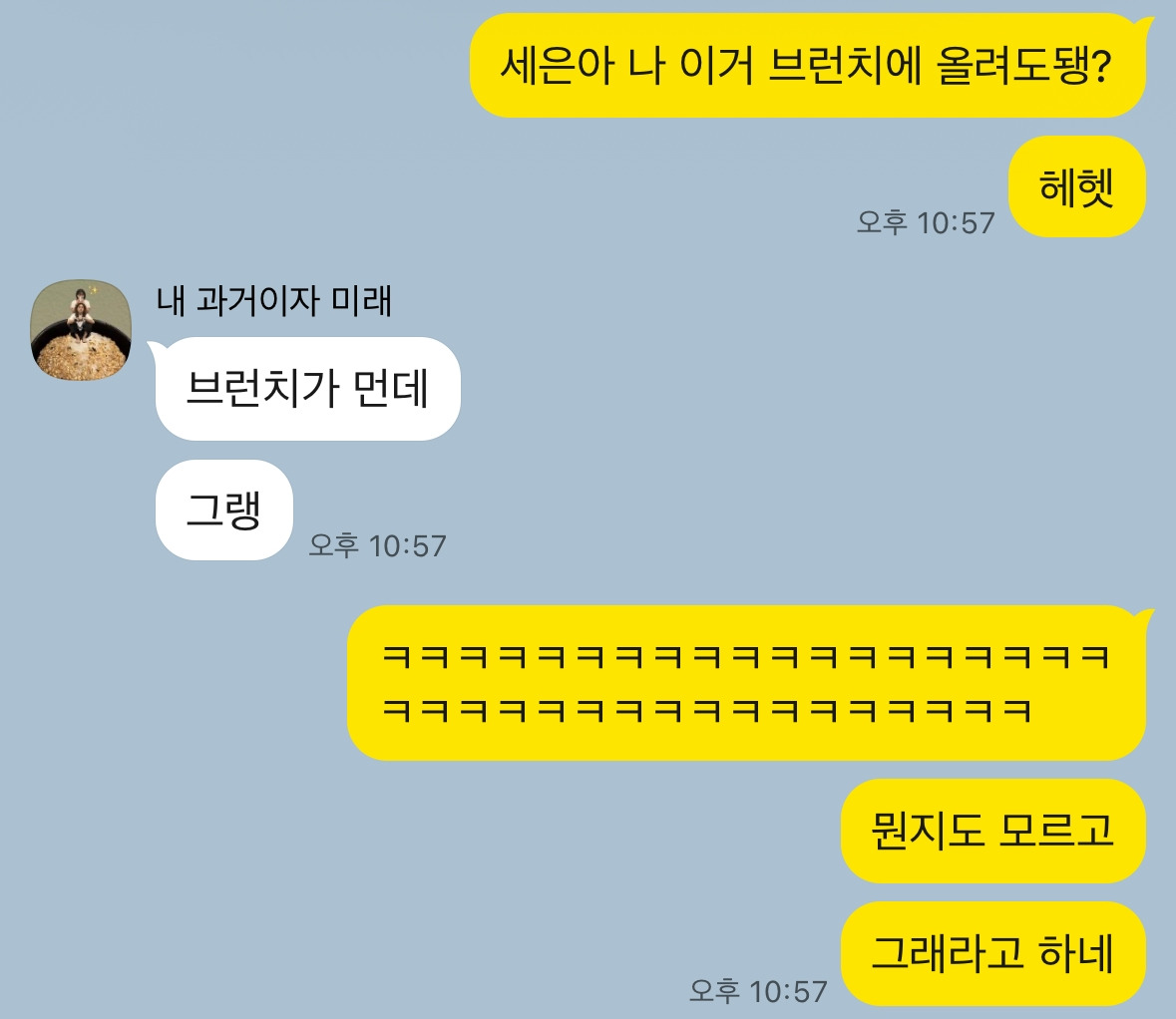Tap the white 브런치가 먼데 message bubble

point(307,389)
